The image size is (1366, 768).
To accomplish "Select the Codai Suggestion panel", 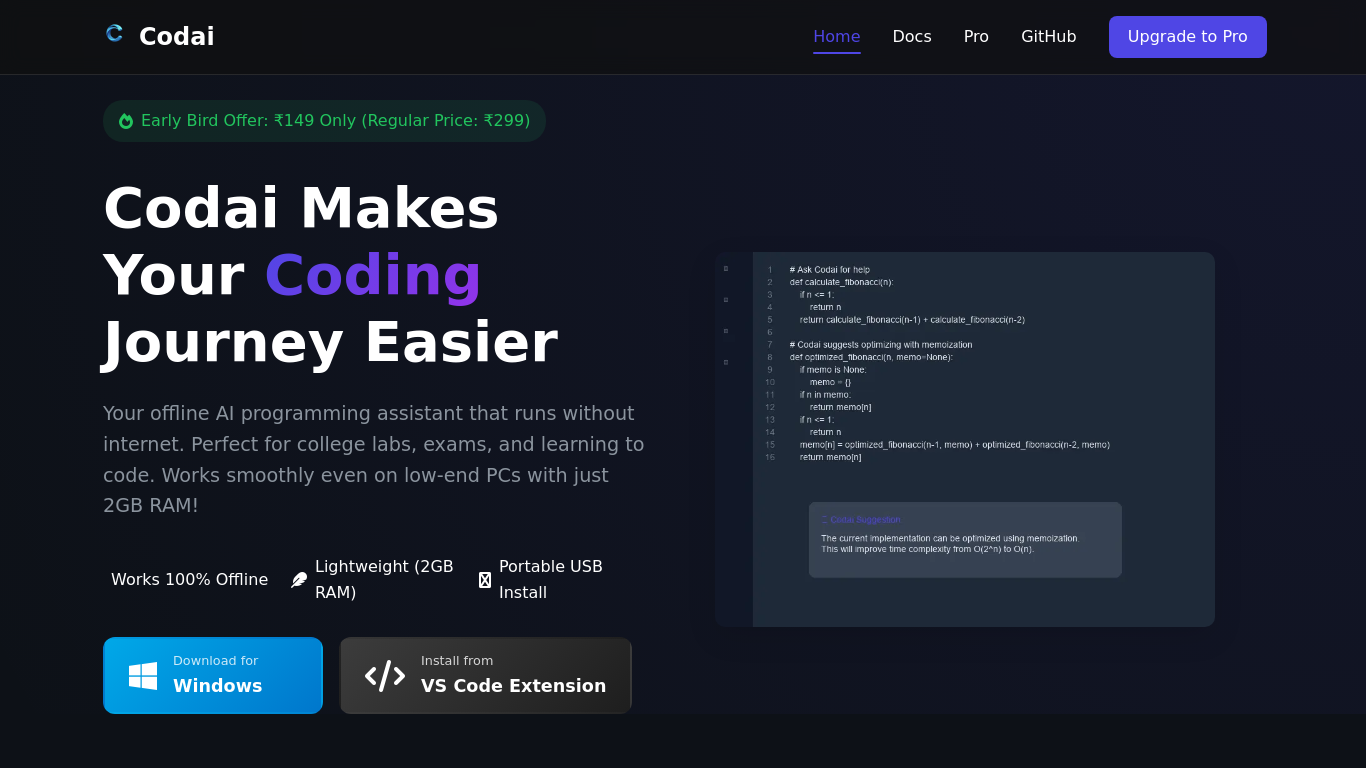I will 965,539.
